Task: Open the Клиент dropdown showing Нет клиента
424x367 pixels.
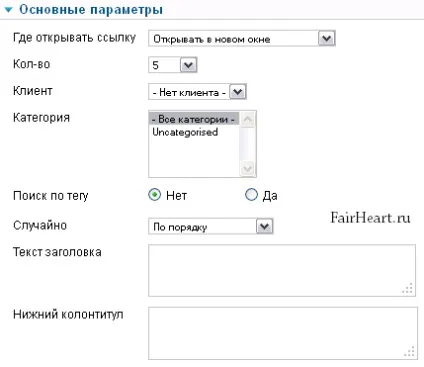Action: (197, 92)
